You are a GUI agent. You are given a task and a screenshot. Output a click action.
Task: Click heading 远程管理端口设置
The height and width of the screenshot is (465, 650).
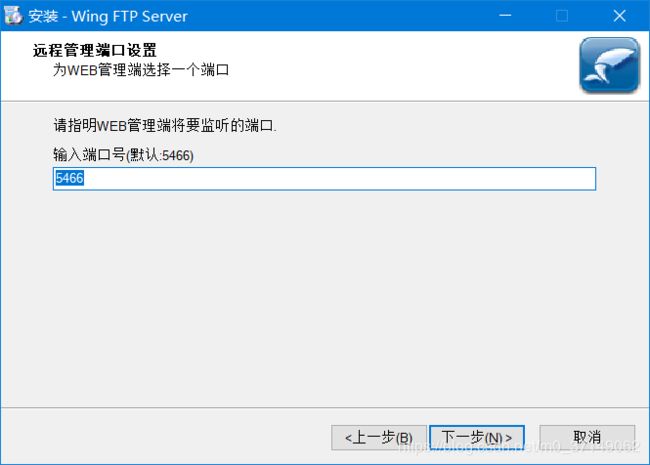click(x=95, y=51)
